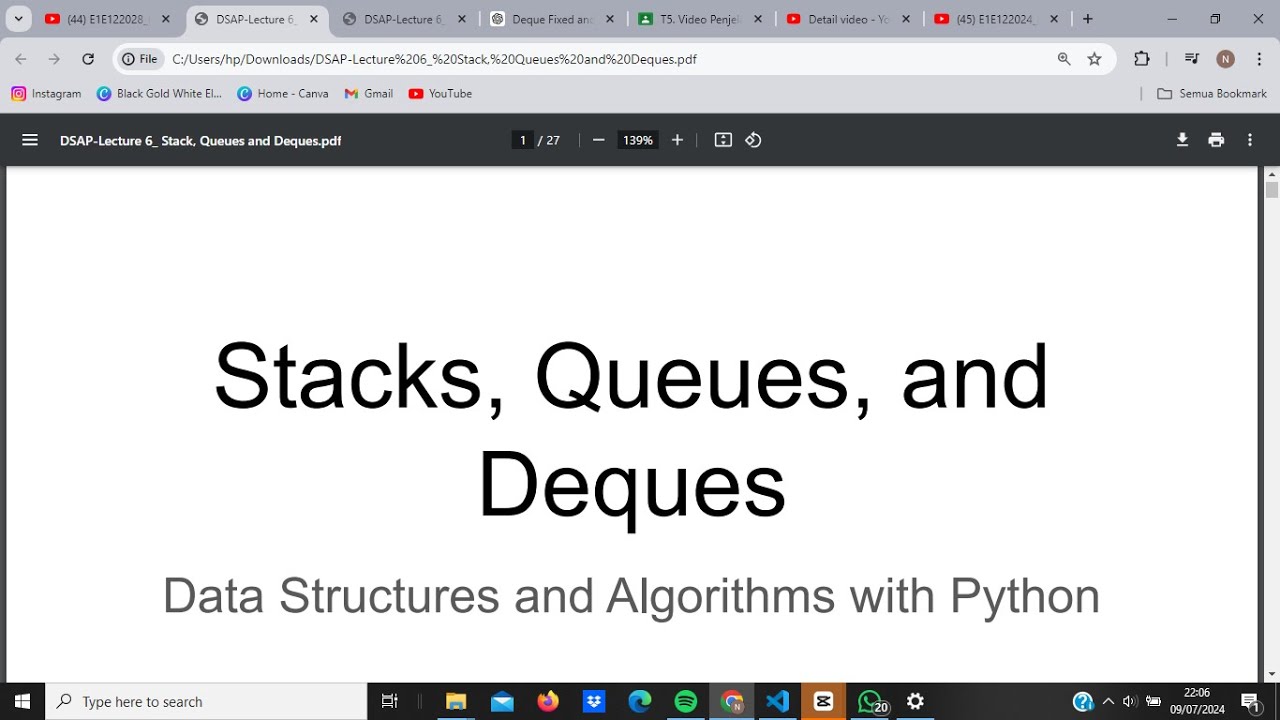Viewport: 1280px width, 720px height.
Task: Go back to previous page
Action: (21, 59)
